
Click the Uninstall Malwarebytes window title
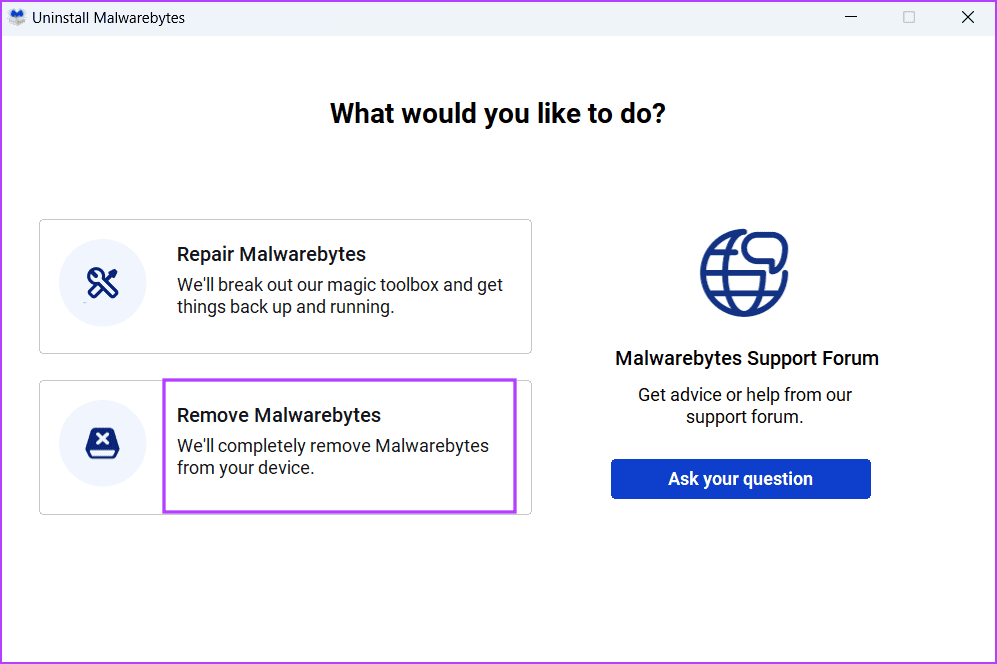pos(108,18)
